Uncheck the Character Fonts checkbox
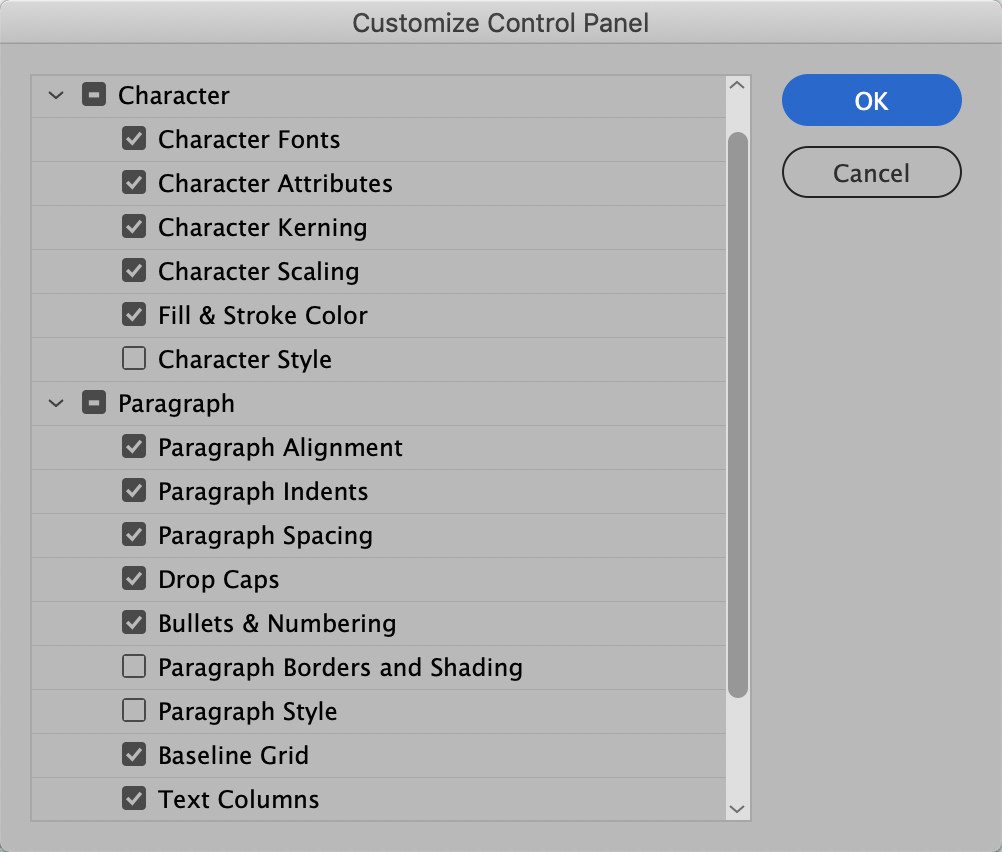This screenshot has height=852, width=1002. tap(134, 139)
